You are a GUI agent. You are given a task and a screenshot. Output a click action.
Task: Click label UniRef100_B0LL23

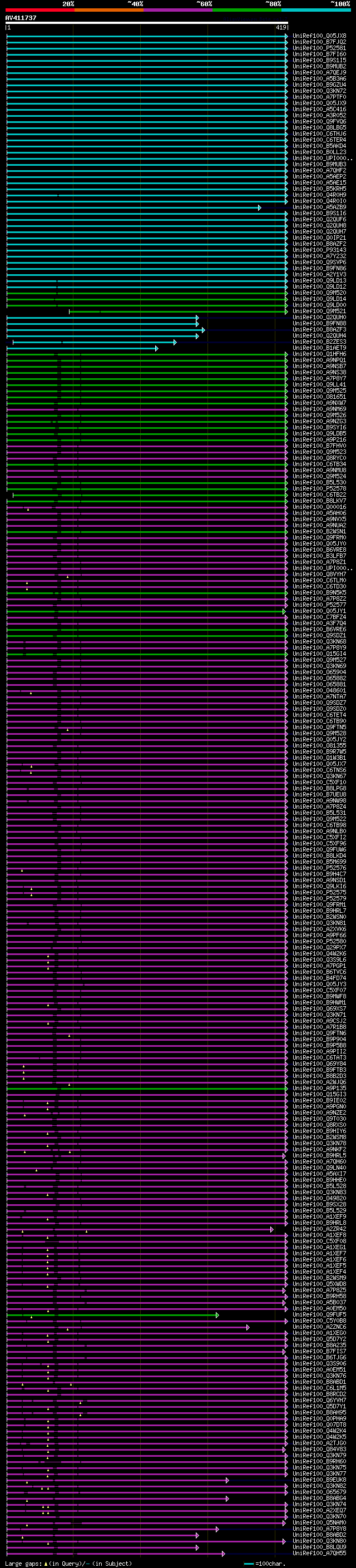[319, 152]
